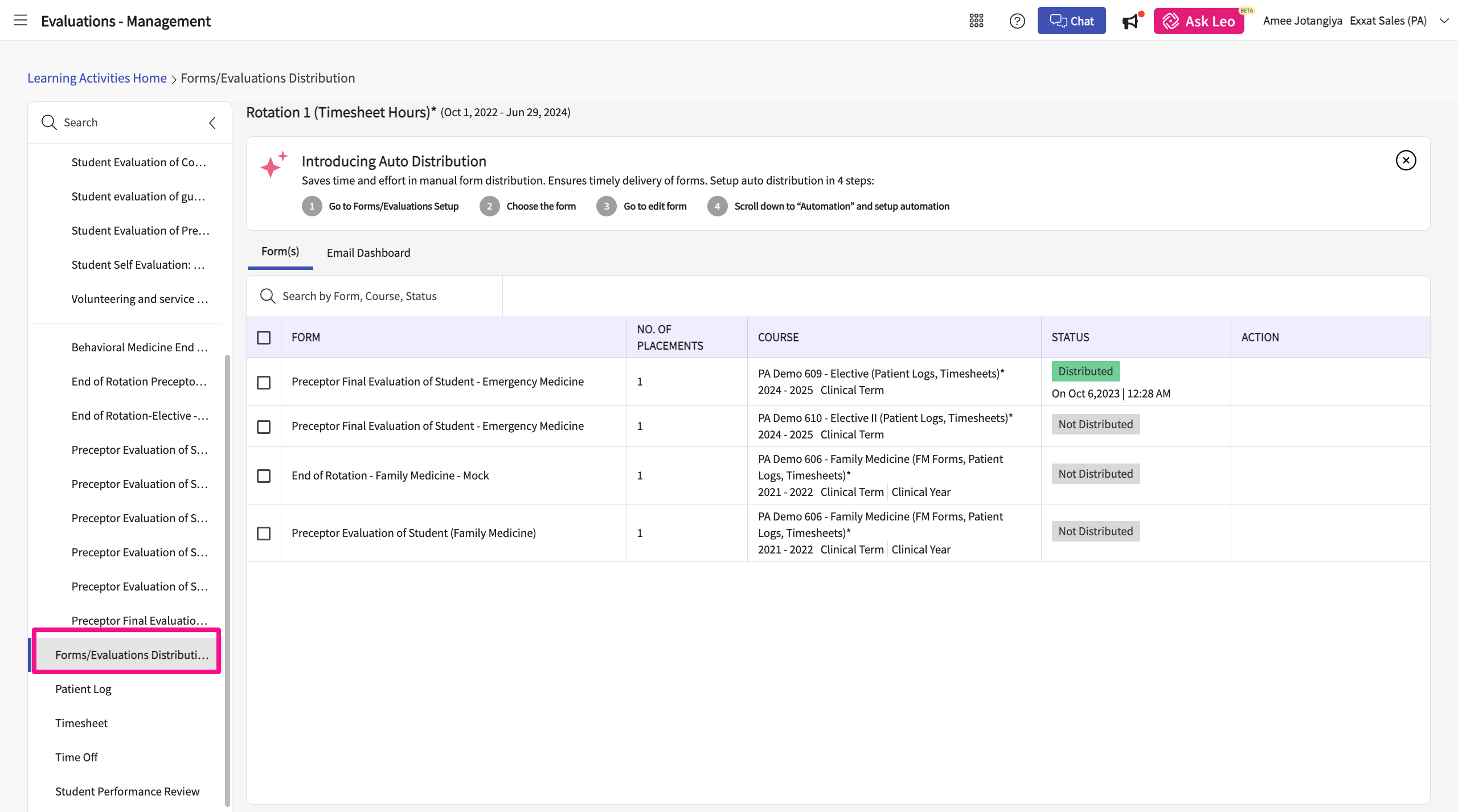1458x812 pixels.
Task: Open the Ask Leo assistant
Action: coord(1198,21)
